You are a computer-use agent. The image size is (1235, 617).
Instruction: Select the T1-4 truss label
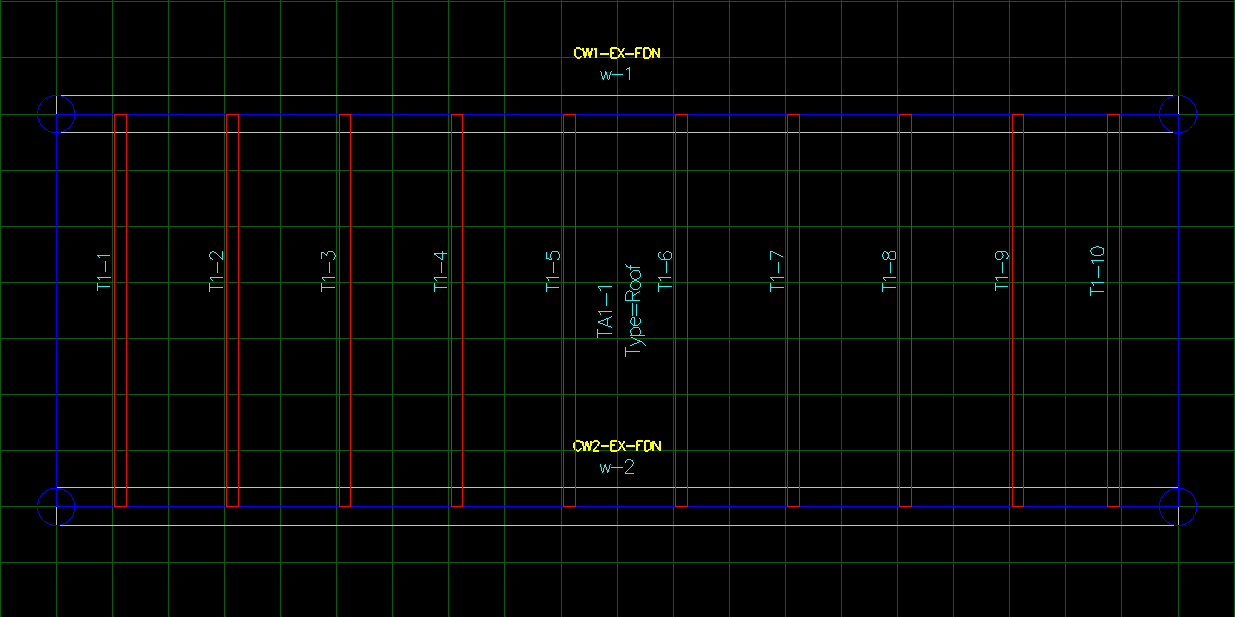coord(440,271)
